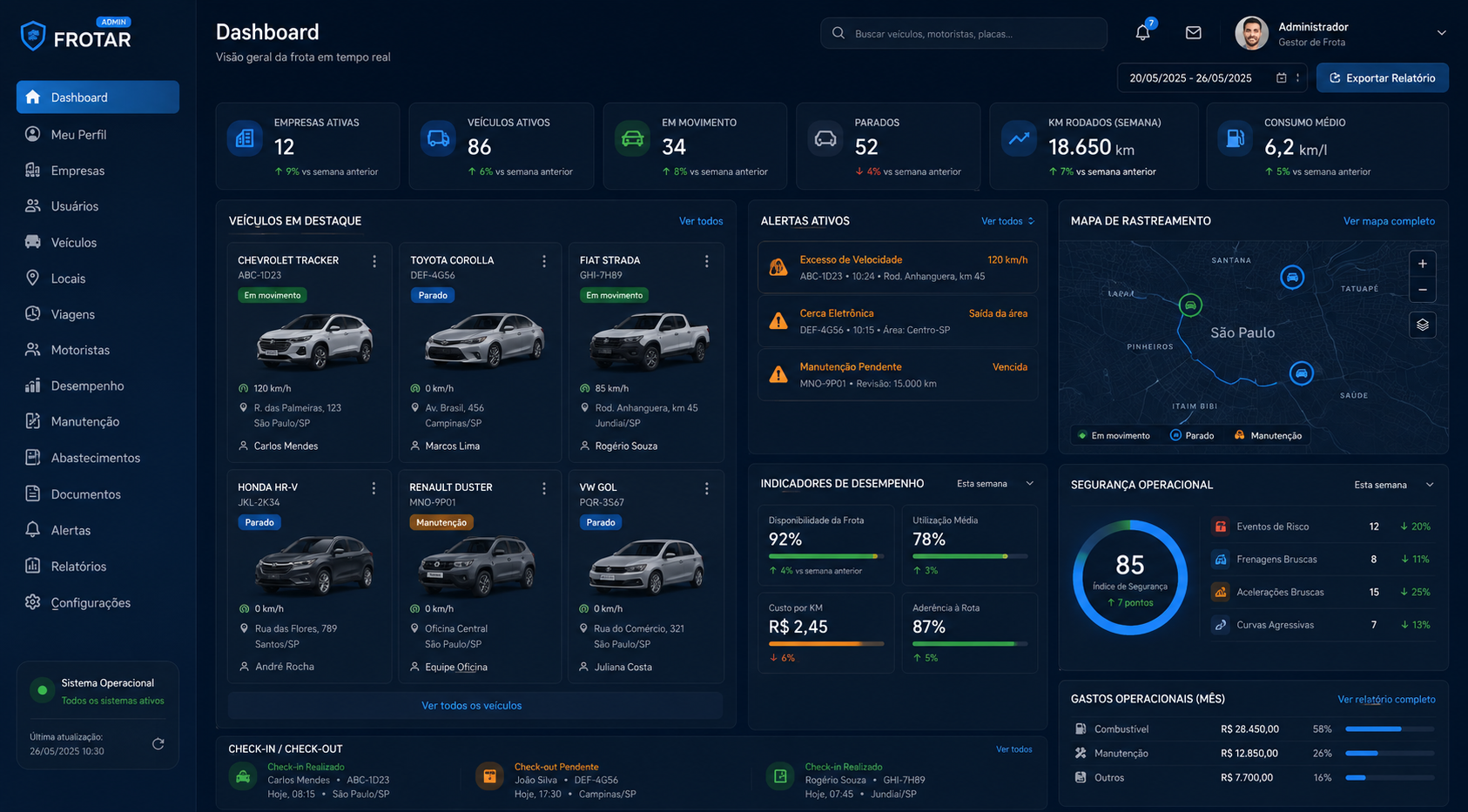
Task: Open the date range 20/05/2025 - 26/05/2025 picker
Action: (x=1212, y=78)
